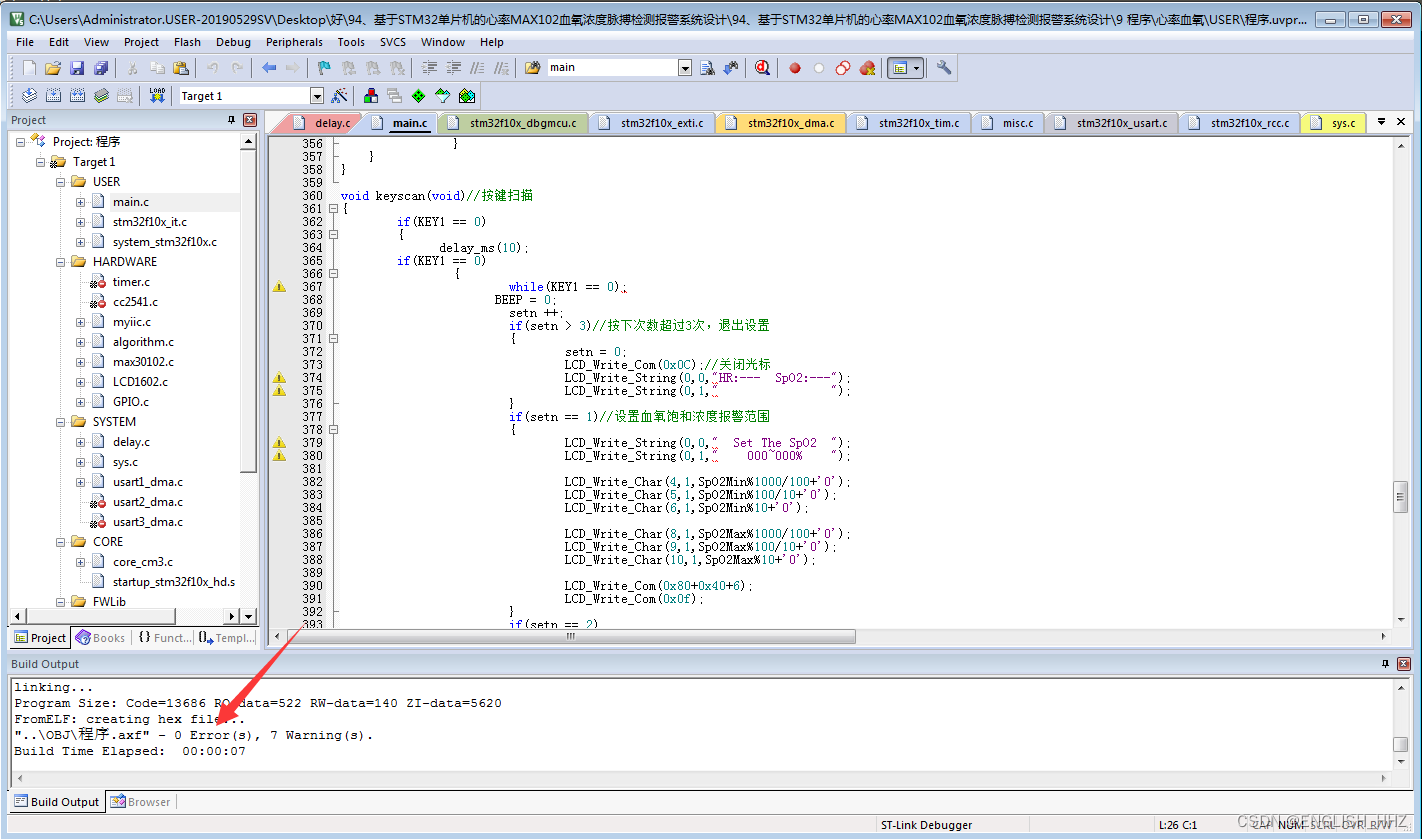Open the Peripherals menu
Viewport: 1422px width, 839px height.
pyautogui.click(x=294, y=42)
